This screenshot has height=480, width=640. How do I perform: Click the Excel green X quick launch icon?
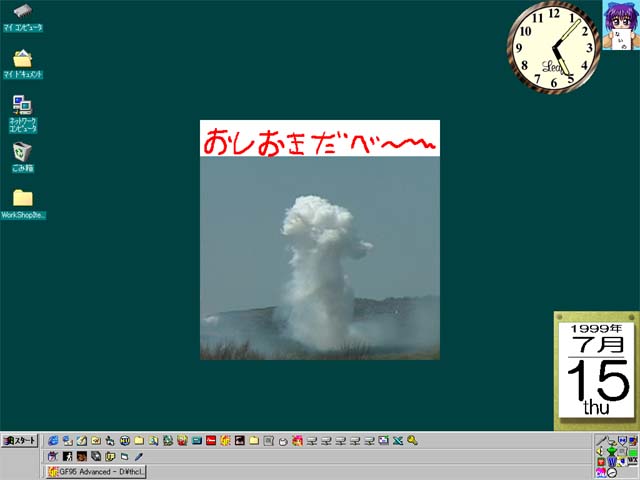[398, 440]
